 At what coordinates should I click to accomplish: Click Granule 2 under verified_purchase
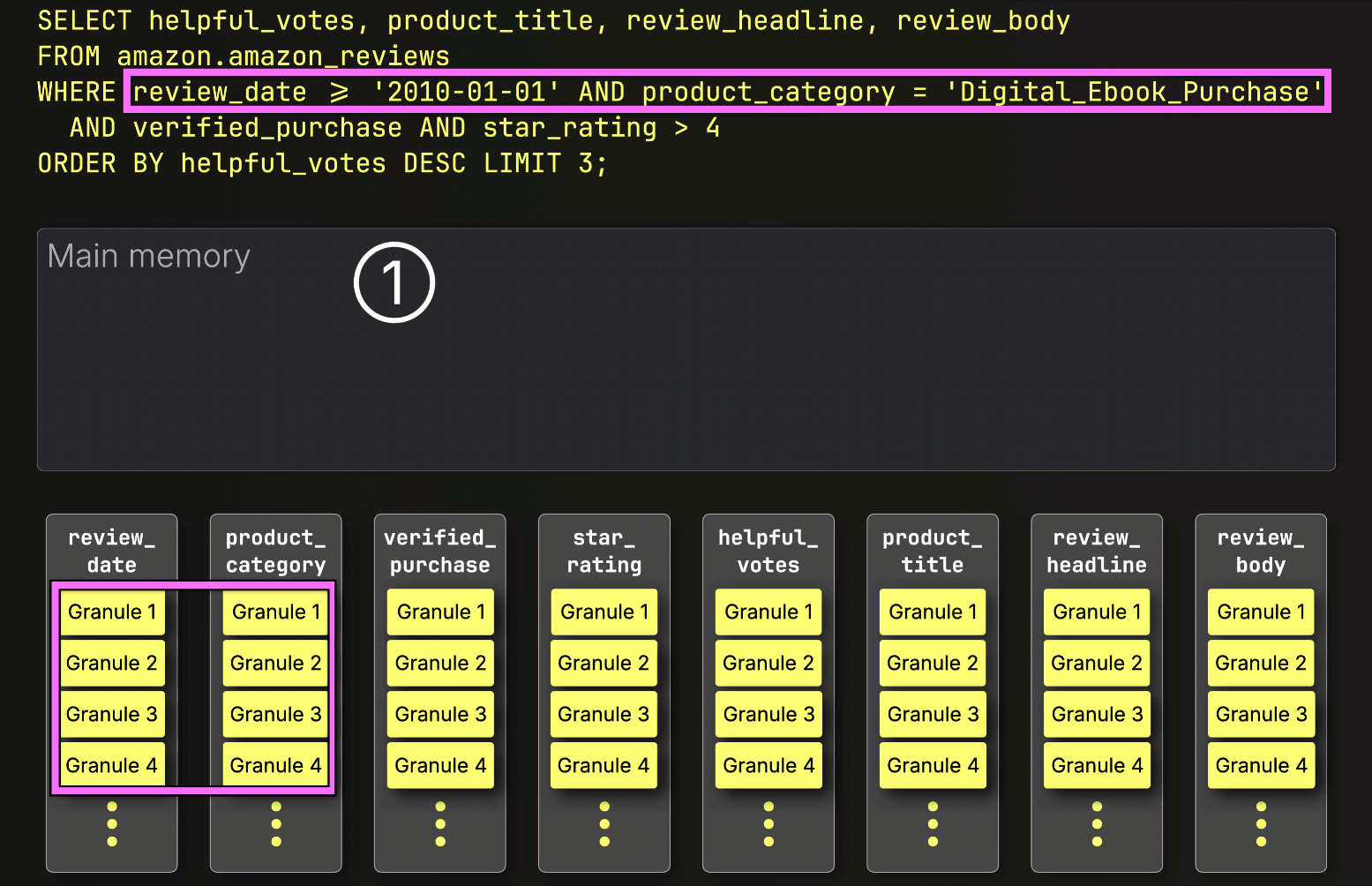tap(440, 664)
